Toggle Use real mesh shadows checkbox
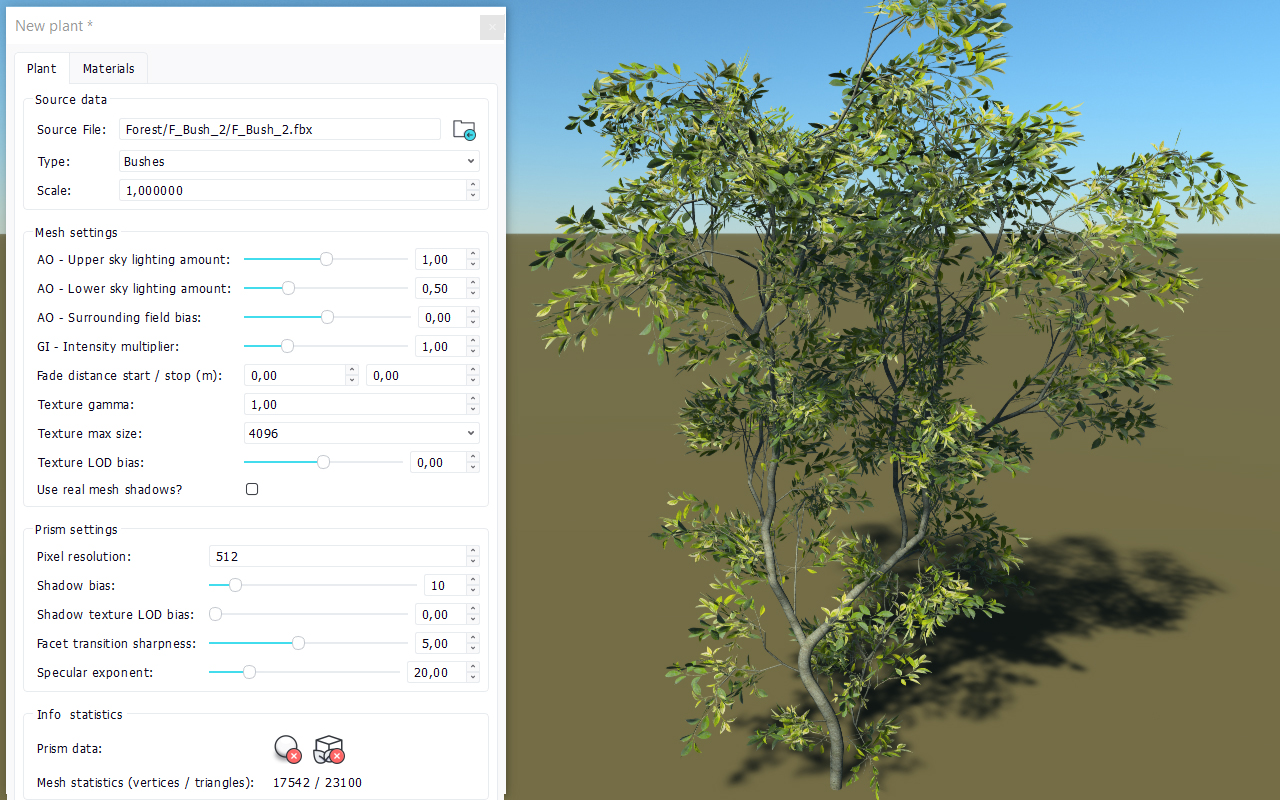This screenshot has width=1280, height=800. click(x=252, y=490)
